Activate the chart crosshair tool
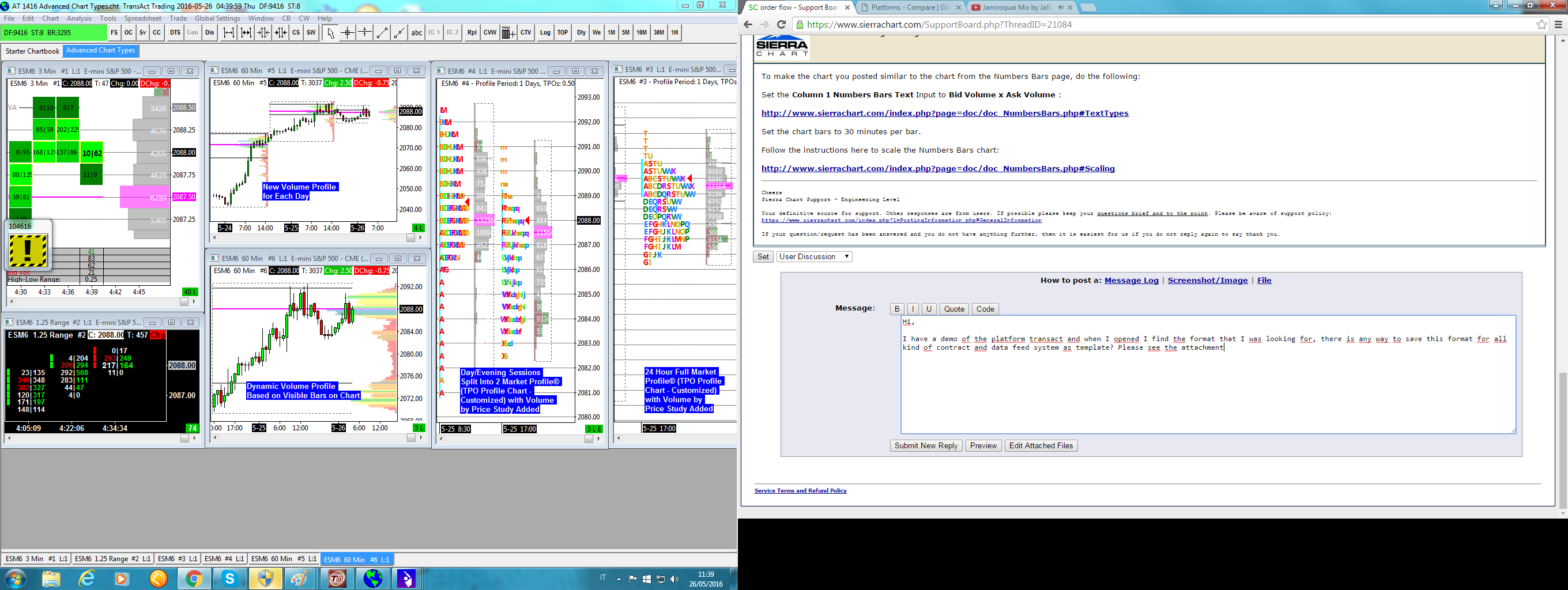 pos(348,33)
